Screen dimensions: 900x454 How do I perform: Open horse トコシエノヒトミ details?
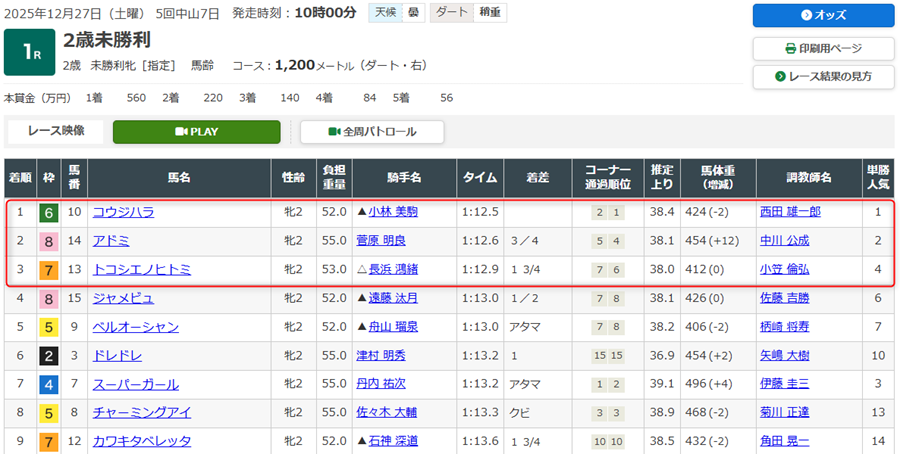pyautogui.click(x=142, y=270)
